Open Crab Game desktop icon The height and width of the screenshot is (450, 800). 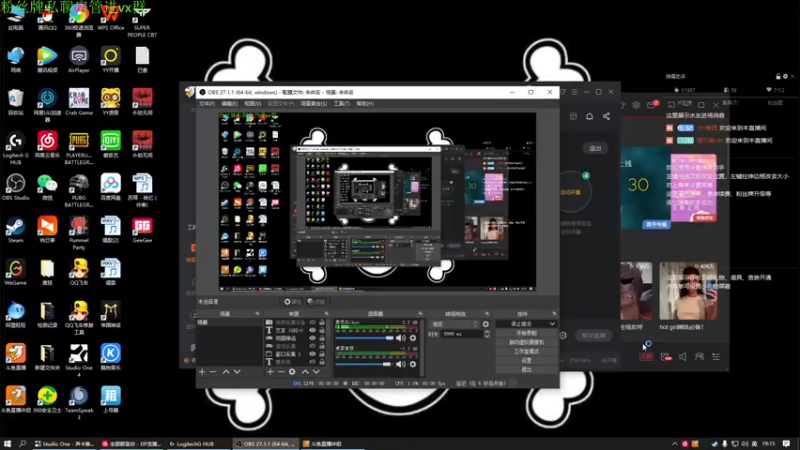pos(79,102)
